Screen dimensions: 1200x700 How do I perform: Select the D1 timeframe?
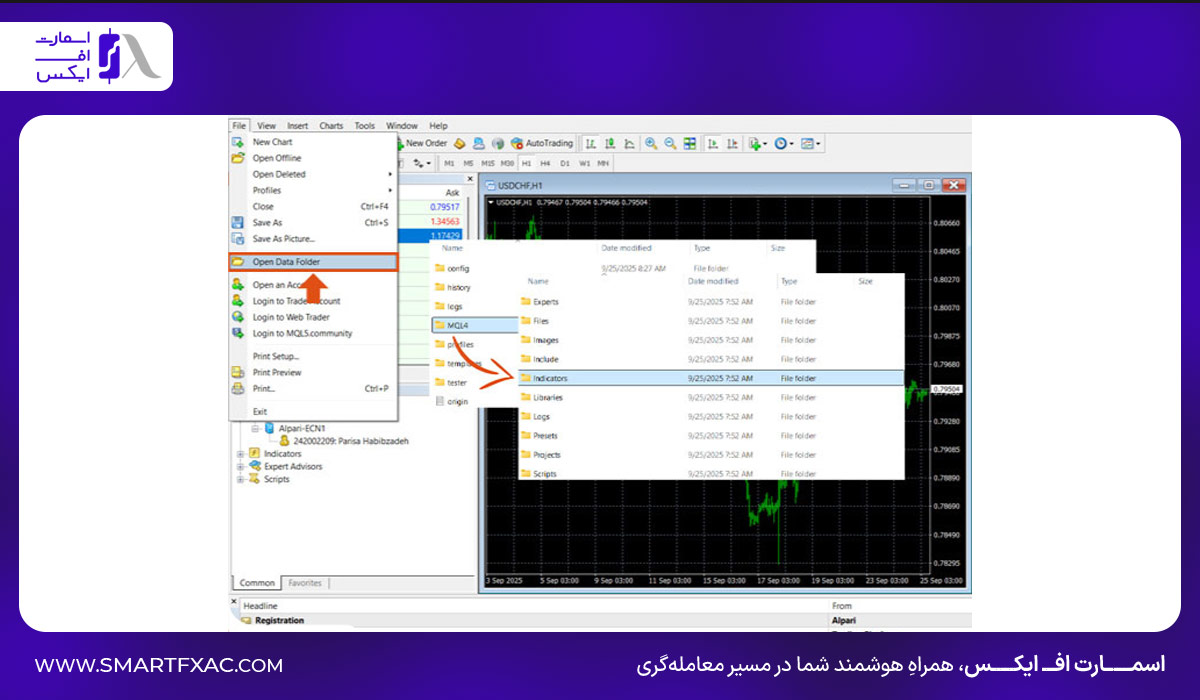tap(565, 164)
